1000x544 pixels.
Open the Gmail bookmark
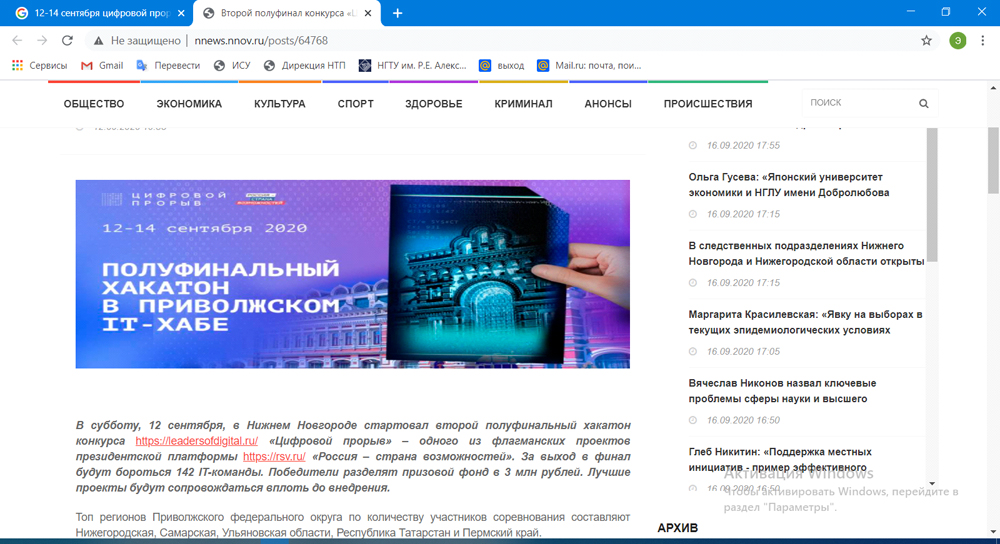(x=102, y=65)
